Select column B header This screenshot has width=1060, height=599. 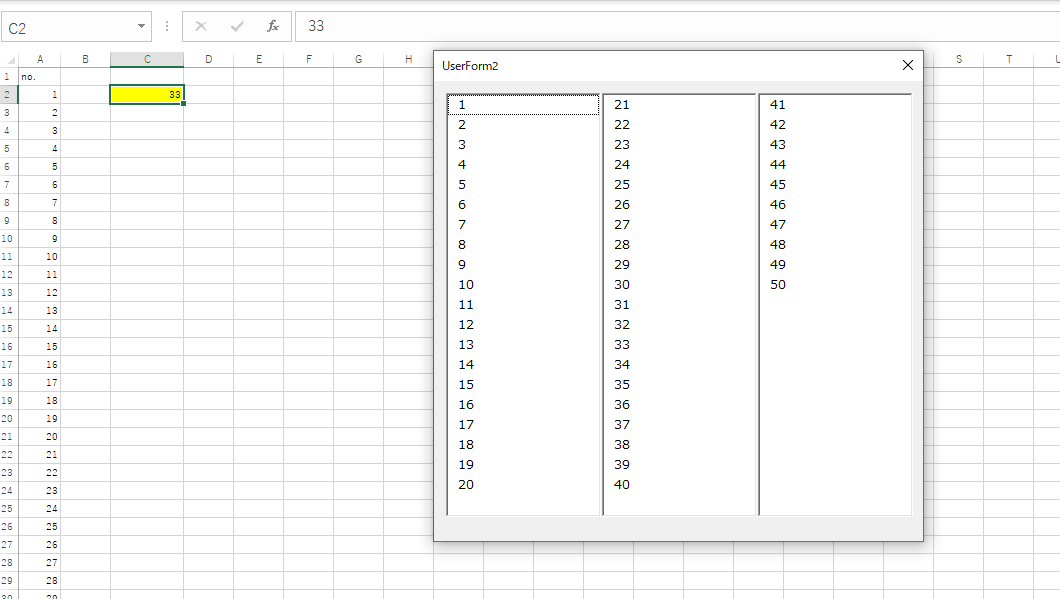click(x=85, y=59)
